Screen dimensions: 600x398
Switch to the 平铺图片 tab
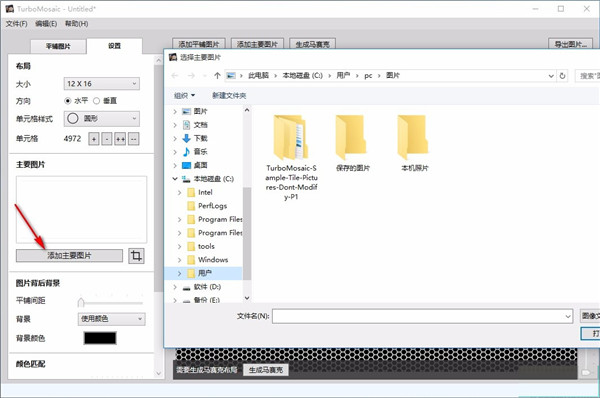click(x=58, y=46)
